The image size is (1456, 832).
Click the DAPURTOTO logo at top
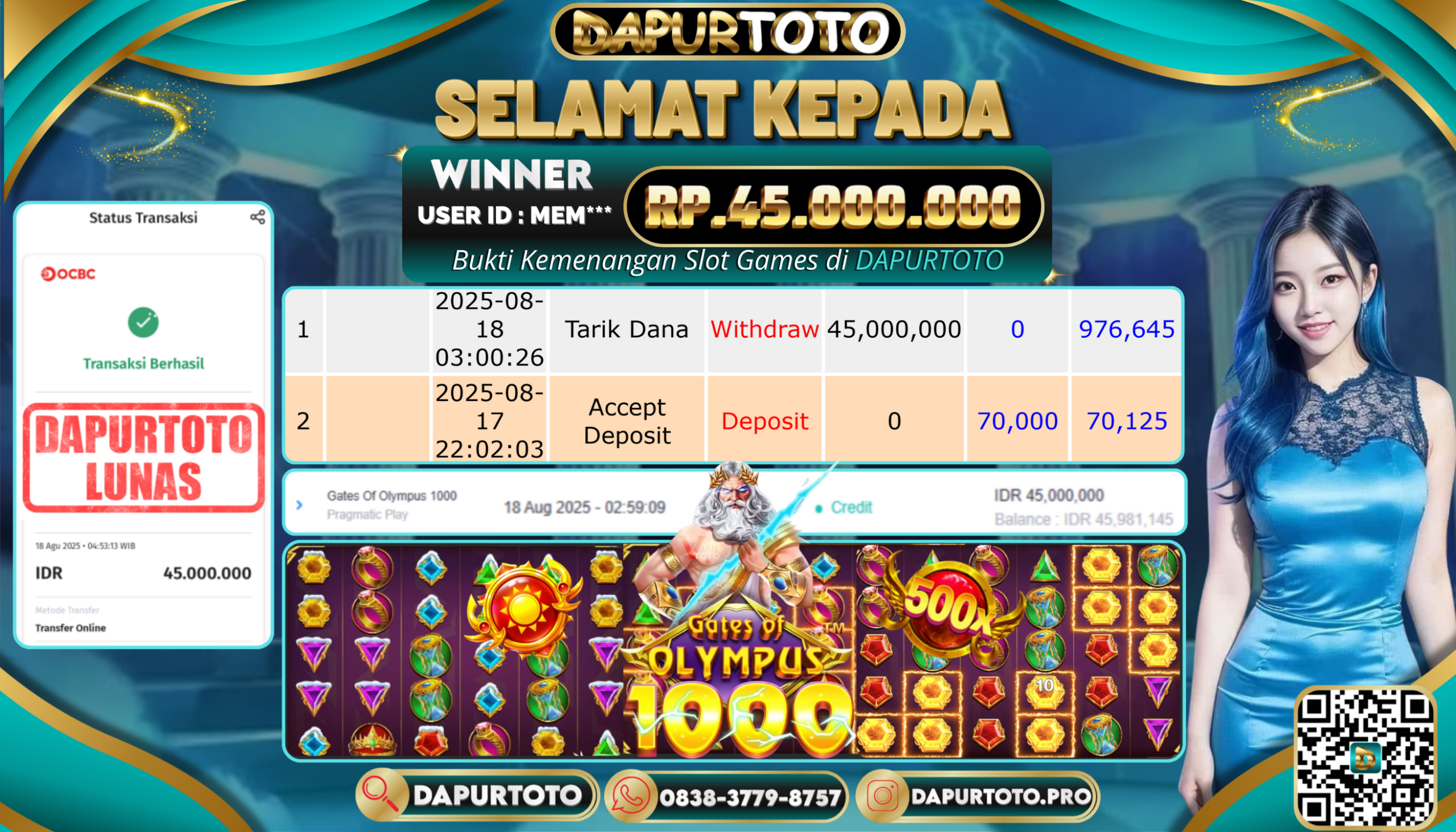point(727,31)
